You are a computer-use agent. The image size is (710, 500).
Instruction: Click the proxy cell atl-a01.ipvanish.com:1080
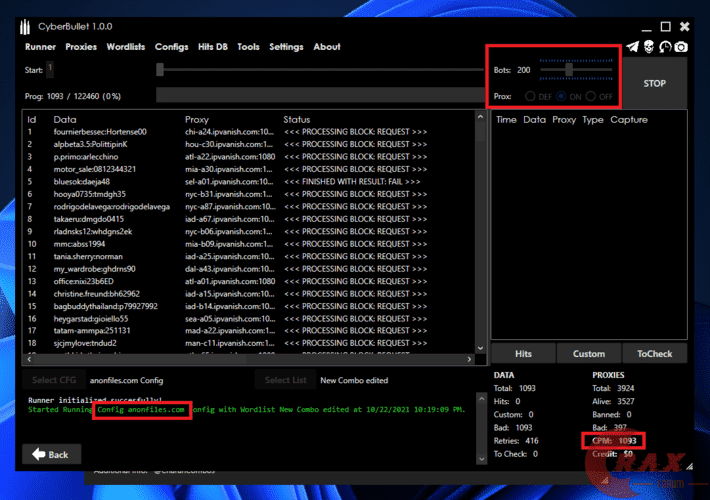(x=230, y=281)
